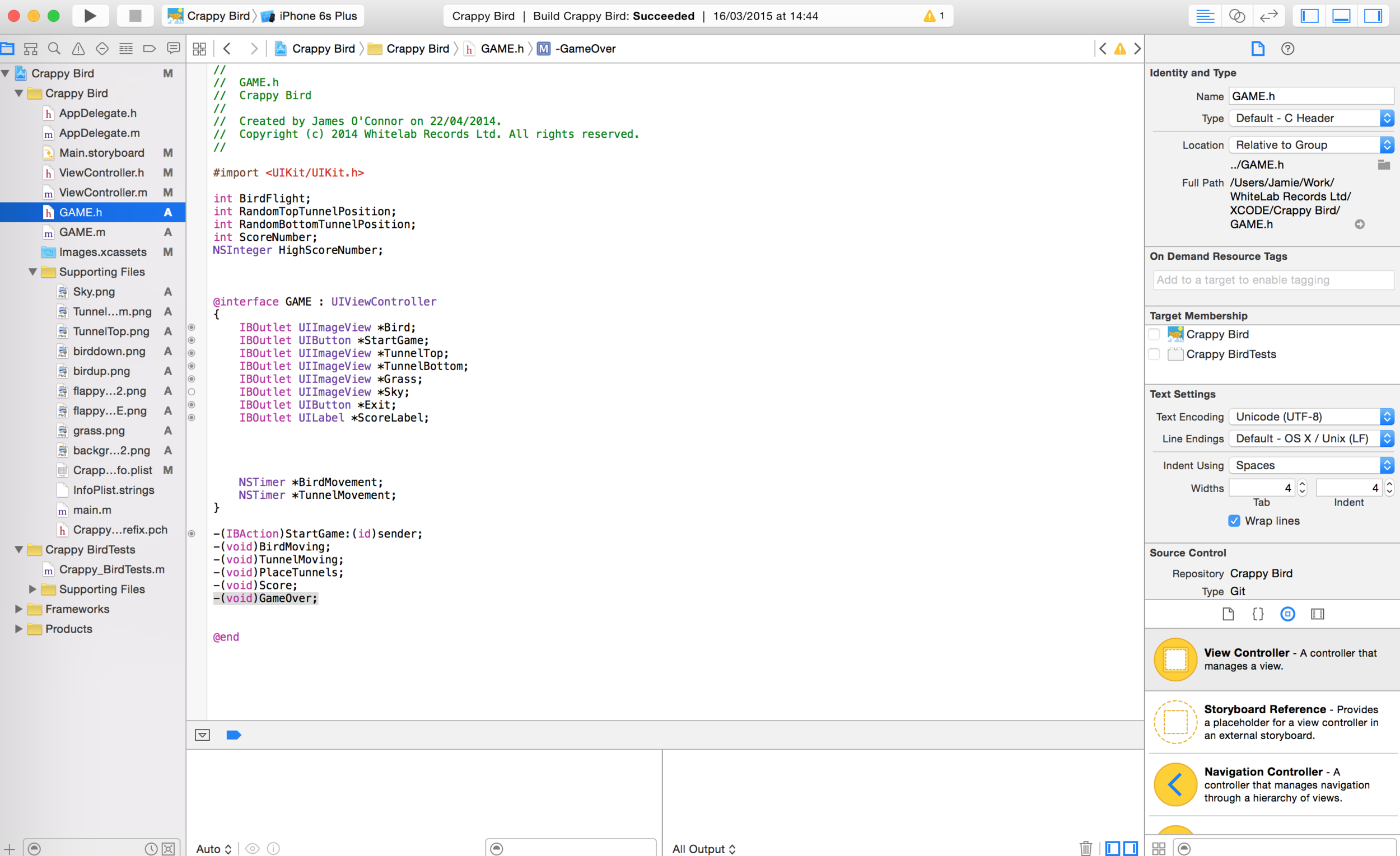This screenshot has height=856, width=1400.
Task: Enable Crappy BirdTests target membership
Action: click(1154, 354)
